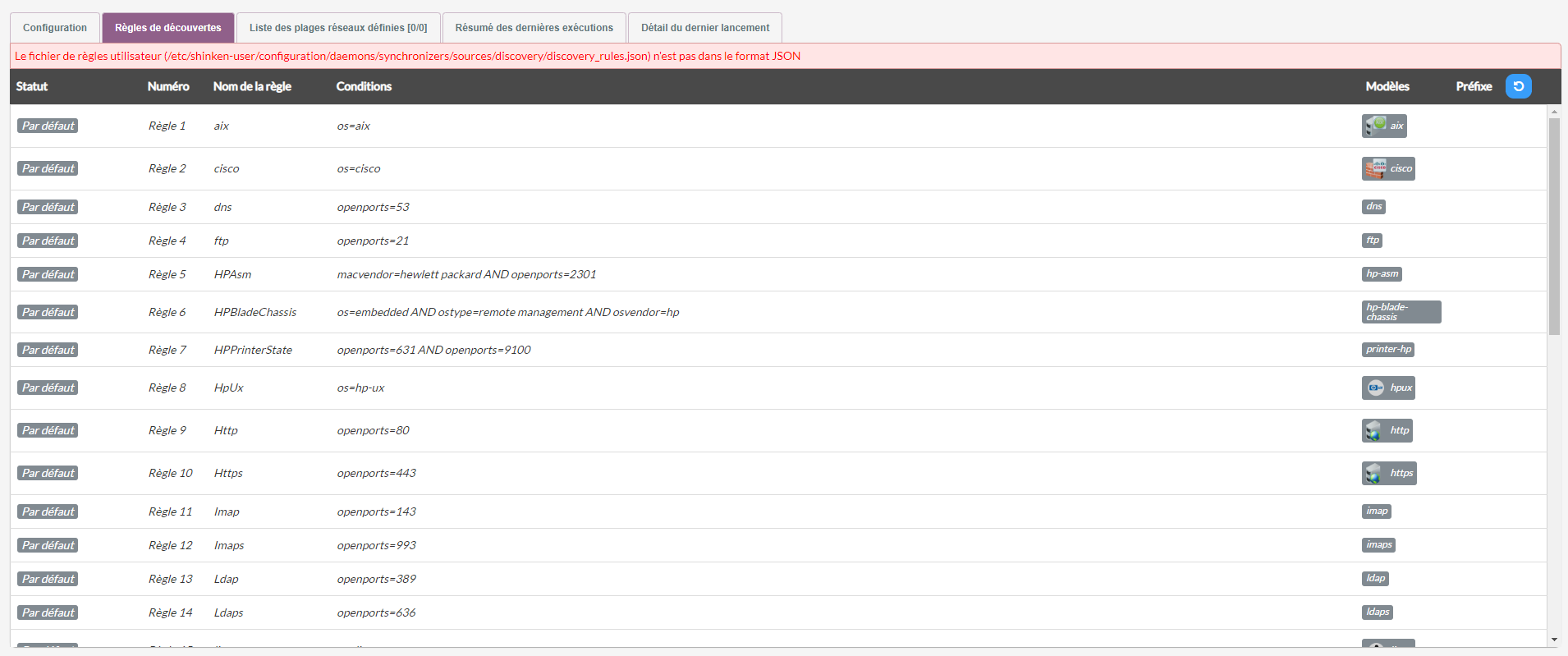Click the Conditions column header

click(x=364, y=86)
